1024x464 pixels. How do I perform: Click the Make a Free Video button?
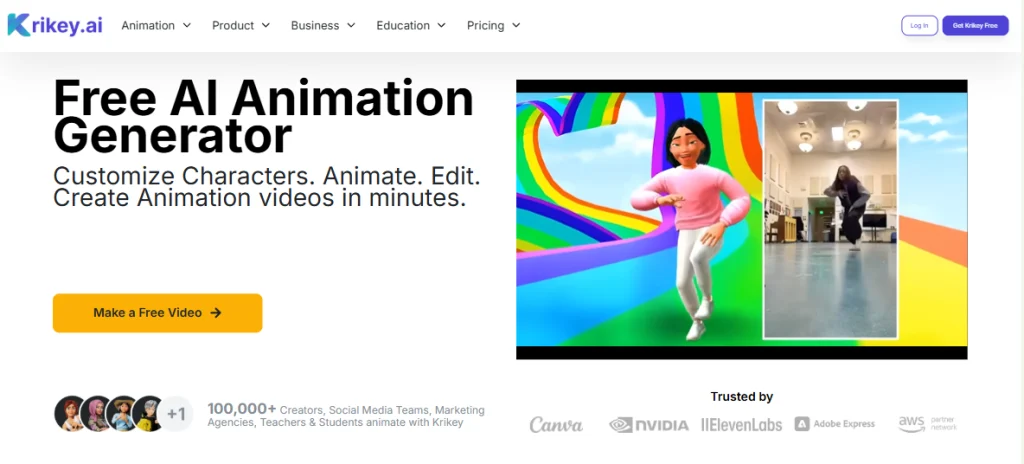coord(157,313)
